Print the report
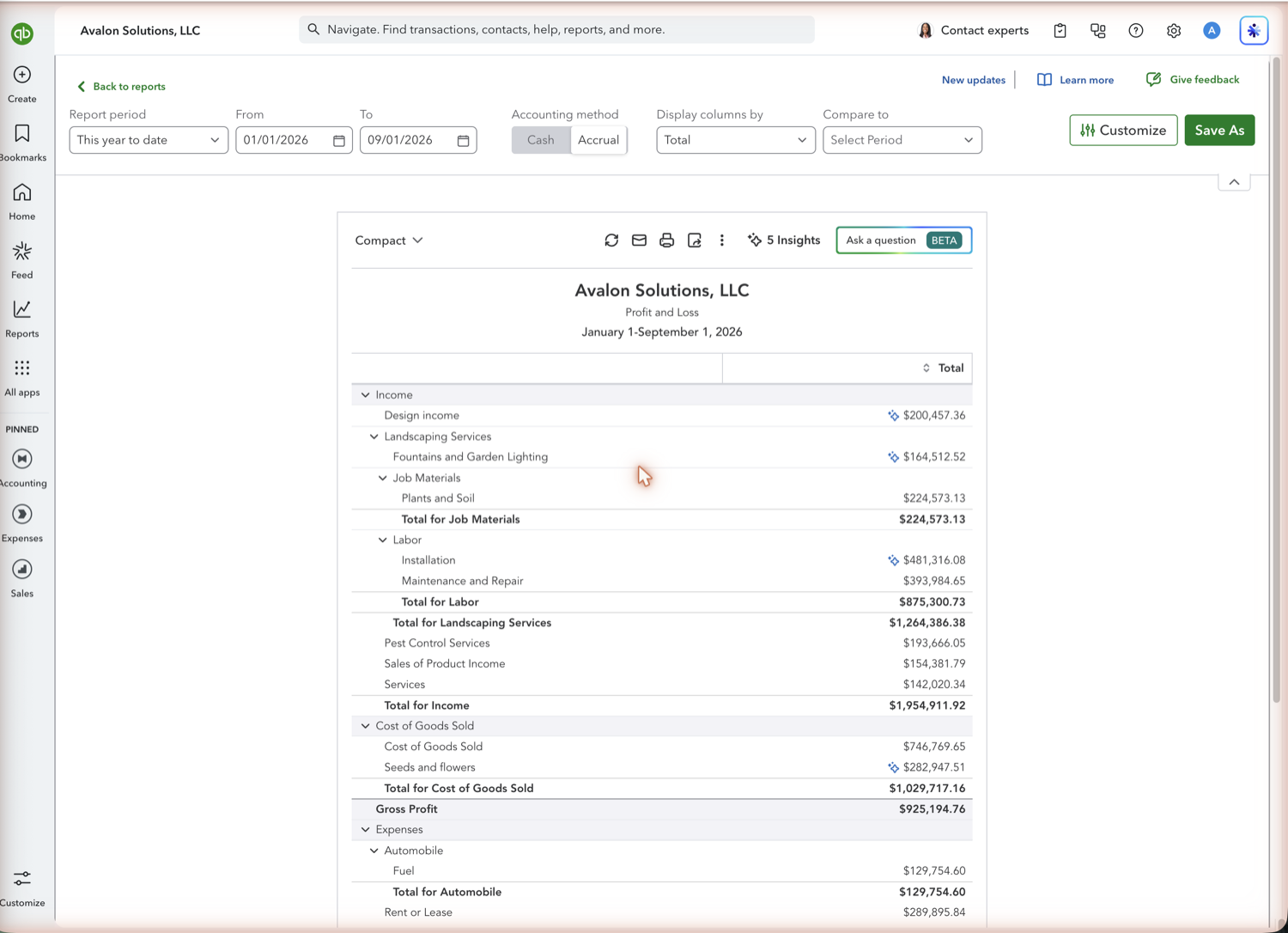 tap(666, 241)
